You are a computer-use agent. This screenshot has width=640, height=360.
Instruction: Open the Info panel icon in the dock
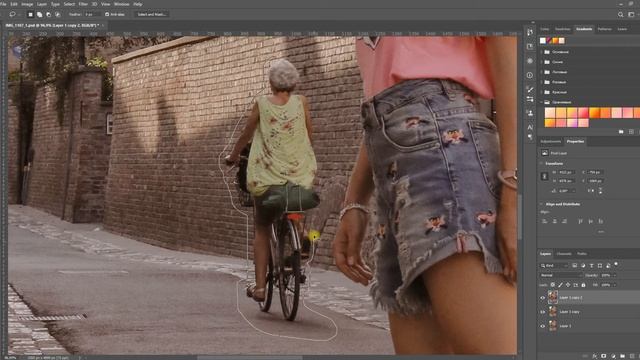point(530,75)
